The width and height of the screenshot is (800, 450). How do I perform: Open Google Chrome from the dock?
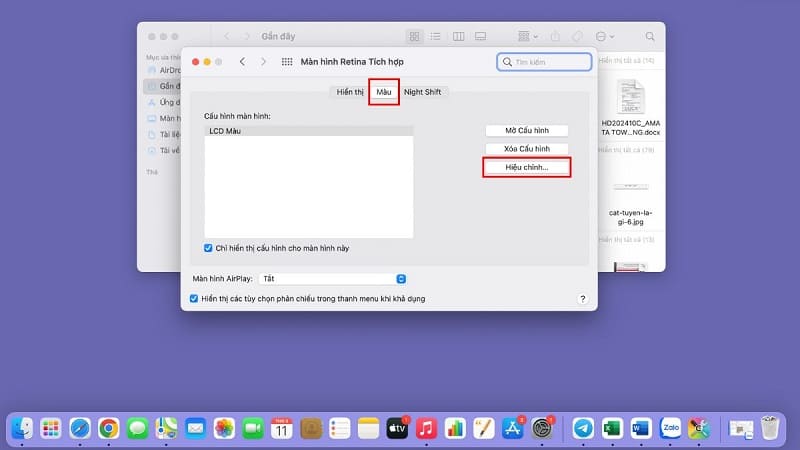(x=108, y=428)
